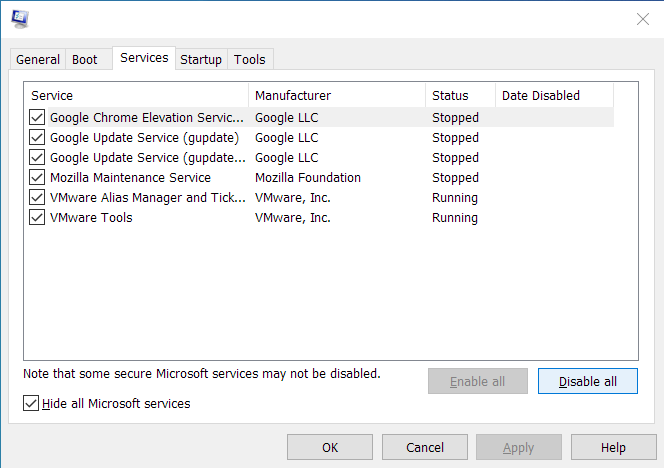The width and height of the screenshot is (664, 468).
Task: Open the Boot tab
Action: (x=85, y=59)
